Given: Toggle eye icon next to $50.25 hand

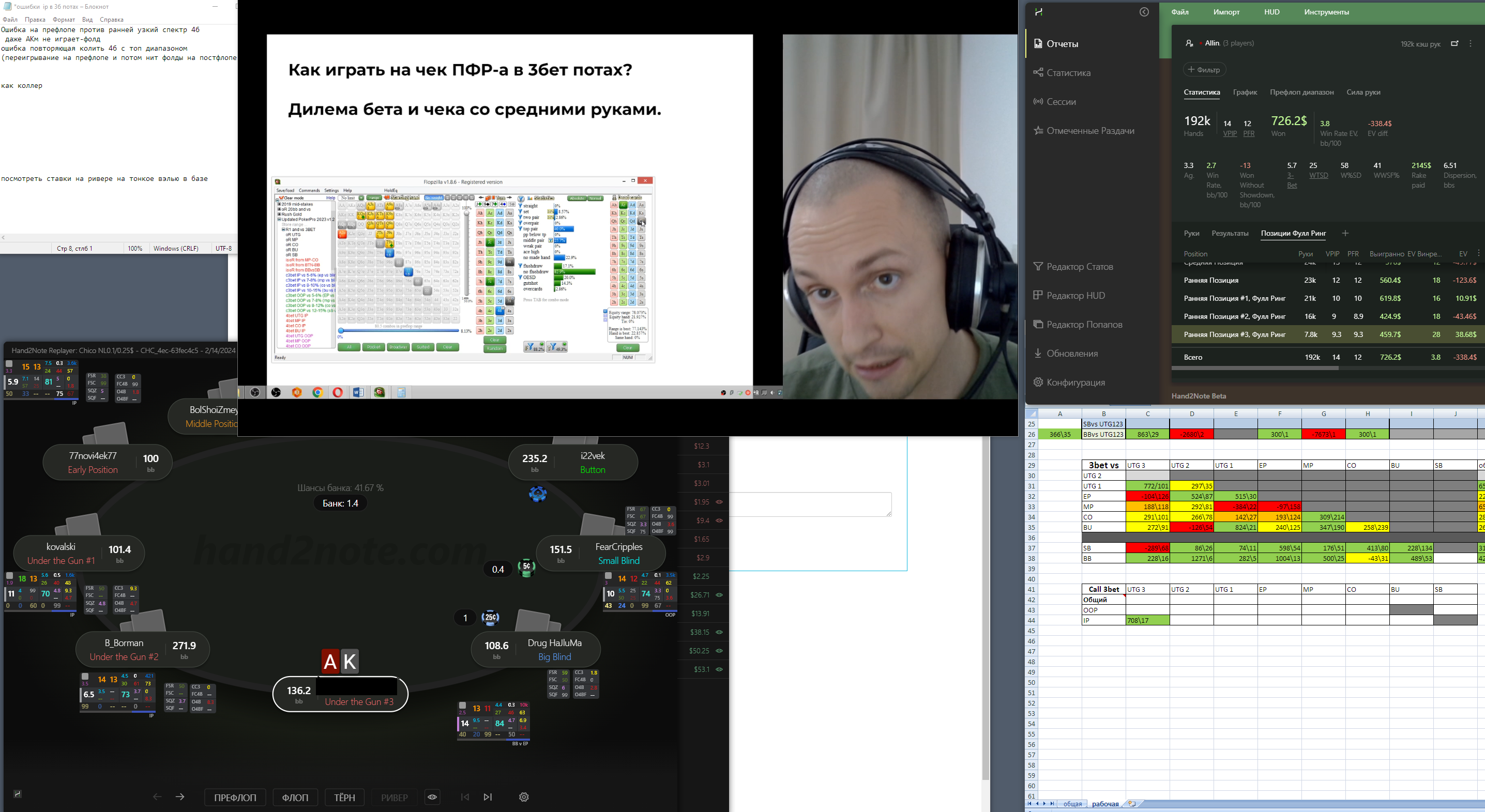Looking at the screenshot, I should (719, 651).
